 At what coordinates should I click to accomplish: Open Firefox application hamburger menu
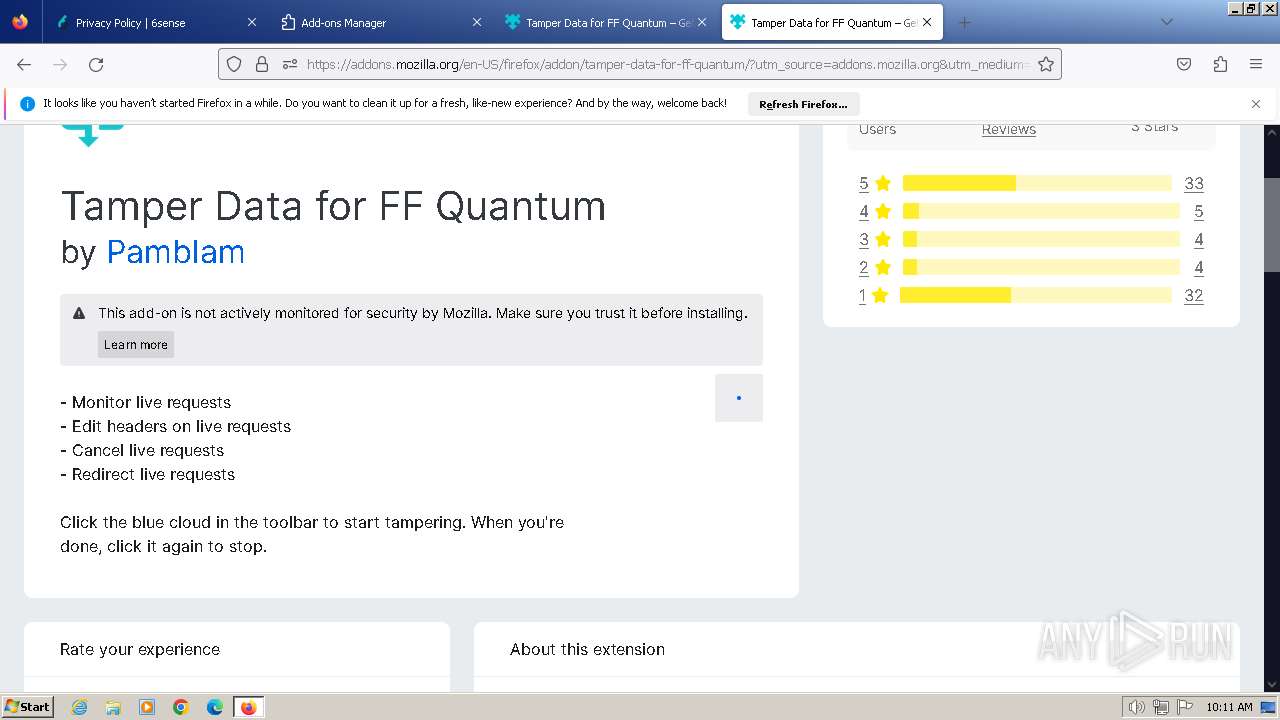click(x=1256, y=64)
